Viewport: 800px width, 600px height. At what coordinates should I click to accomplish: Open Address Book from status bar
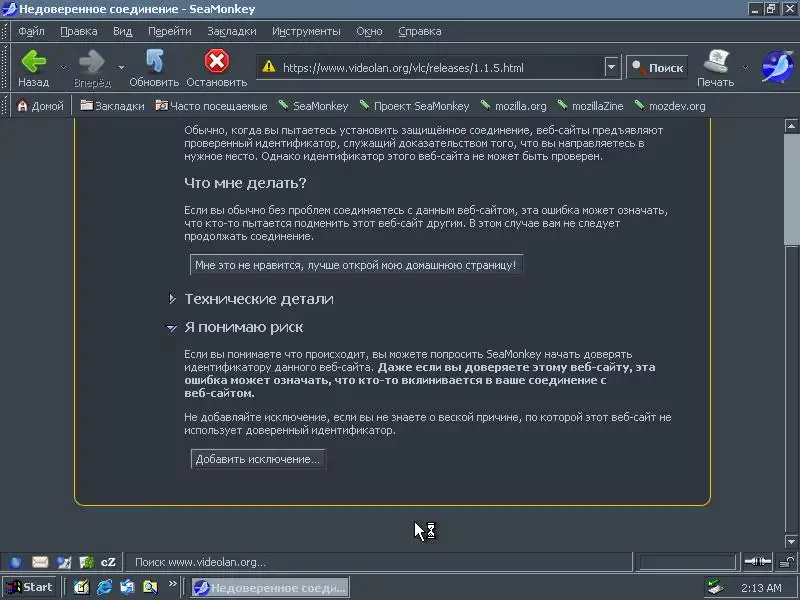(x=87, y=562)
